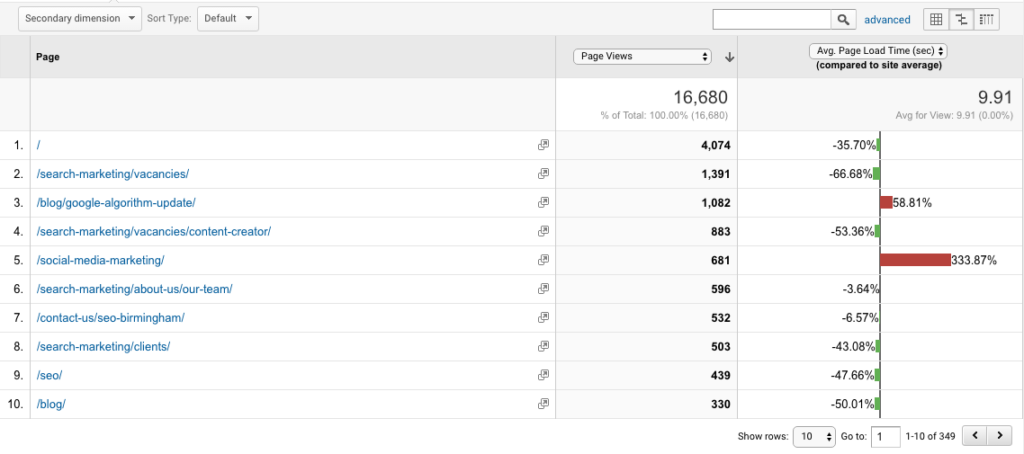Select the comparison view icon
Image resolution: width=1024 pixels, height=454 pixels.
click(961, 20)
